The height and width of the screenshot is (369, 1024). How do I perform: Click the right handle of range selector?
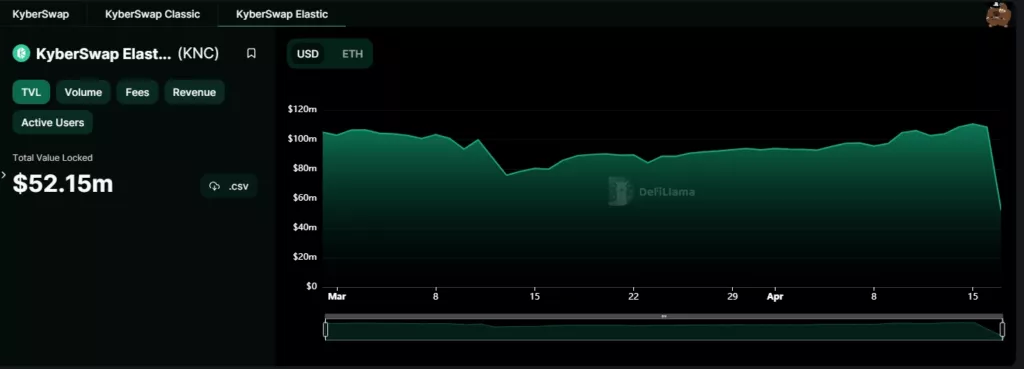point(1002,330)
